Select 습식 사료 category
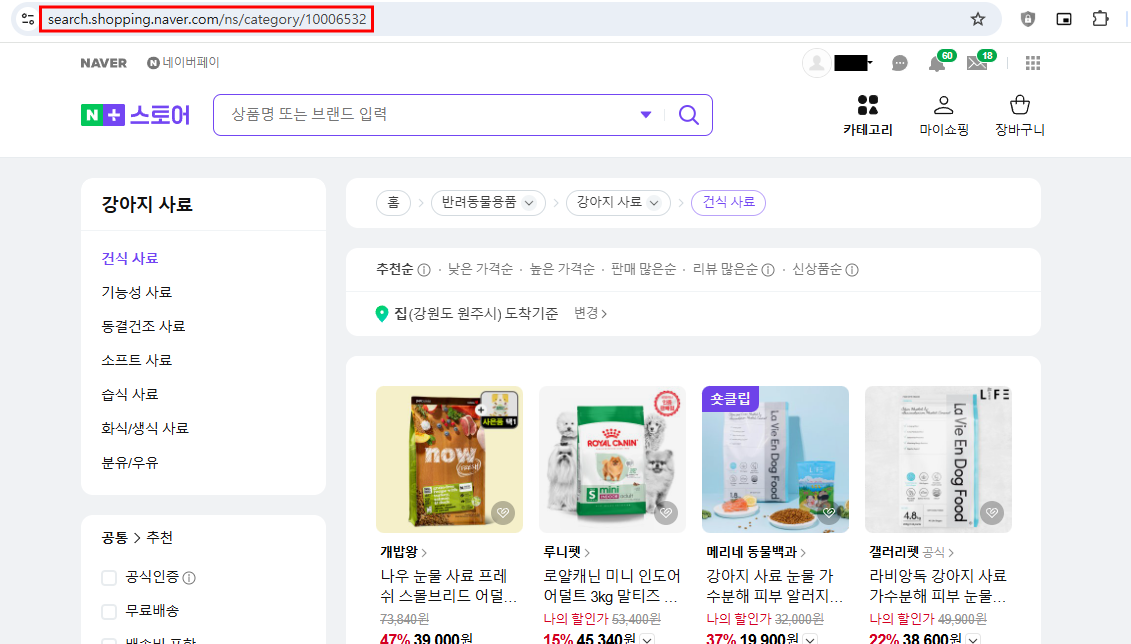This screenshot has height=644, width=1131. [130, 394]
